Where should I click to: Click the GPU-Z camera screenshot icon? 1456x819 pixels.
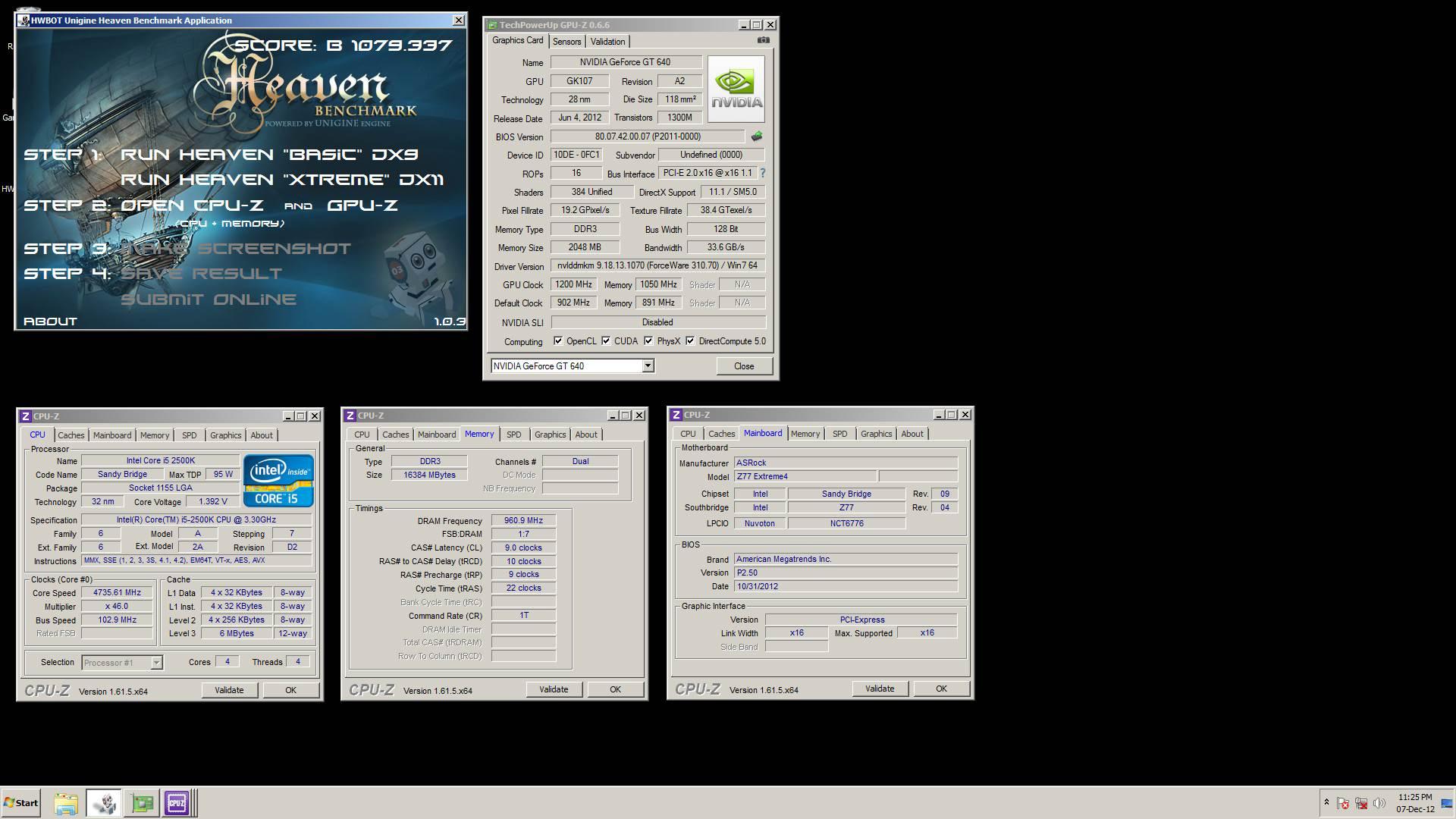coord(763,40)
